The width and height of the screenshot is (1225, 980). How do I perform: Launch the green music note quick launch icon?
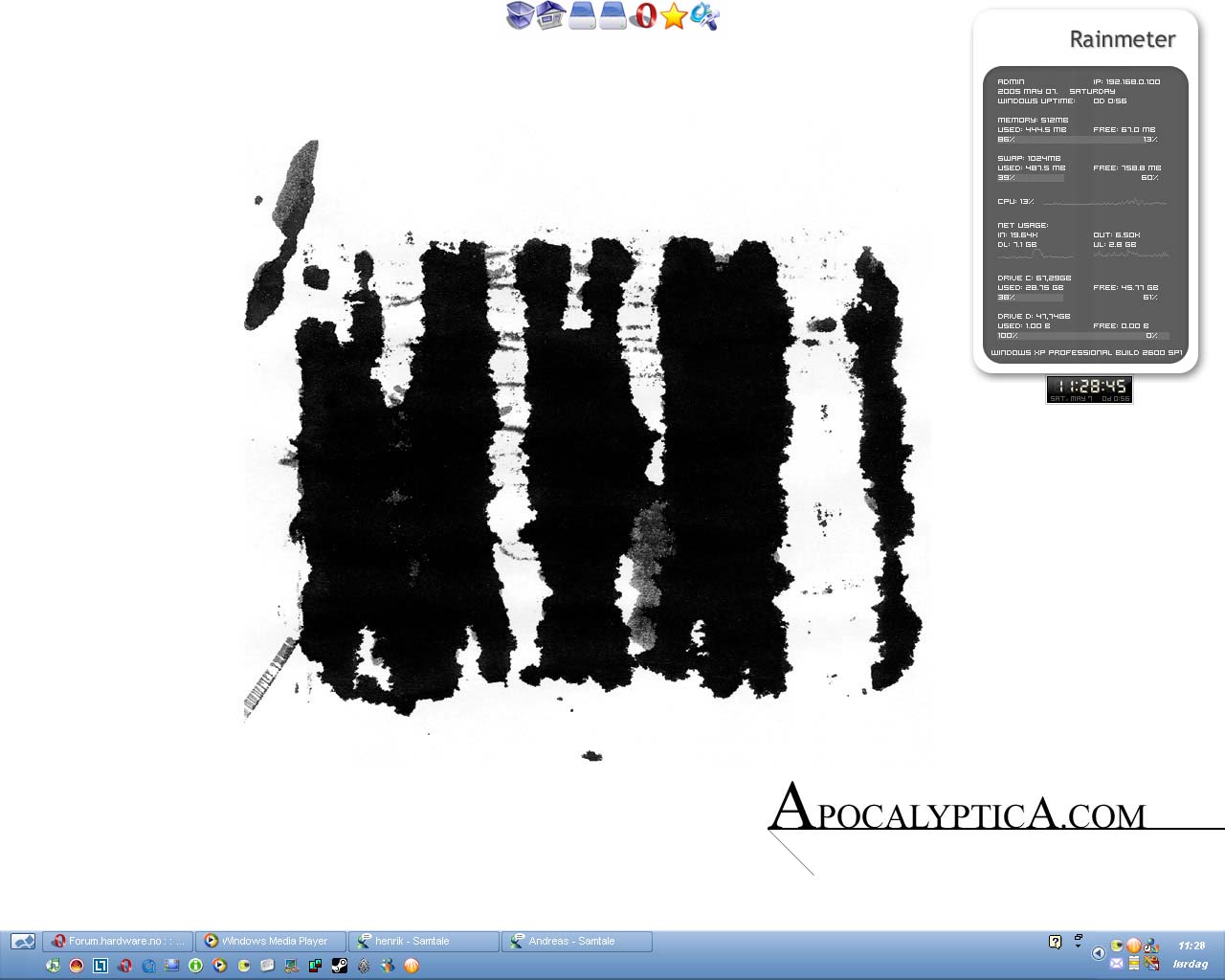tap(53, 966)
